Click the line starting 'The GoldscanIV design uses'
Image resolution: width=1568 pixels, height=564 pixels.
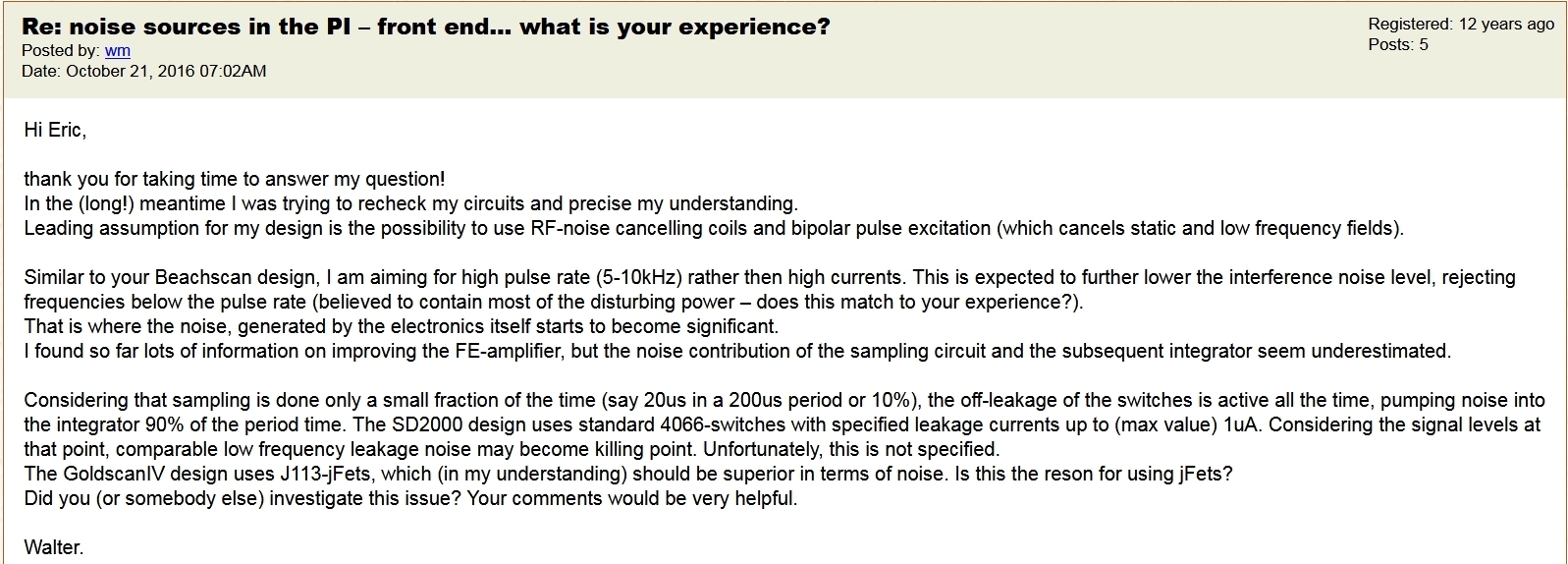point(627,474)
